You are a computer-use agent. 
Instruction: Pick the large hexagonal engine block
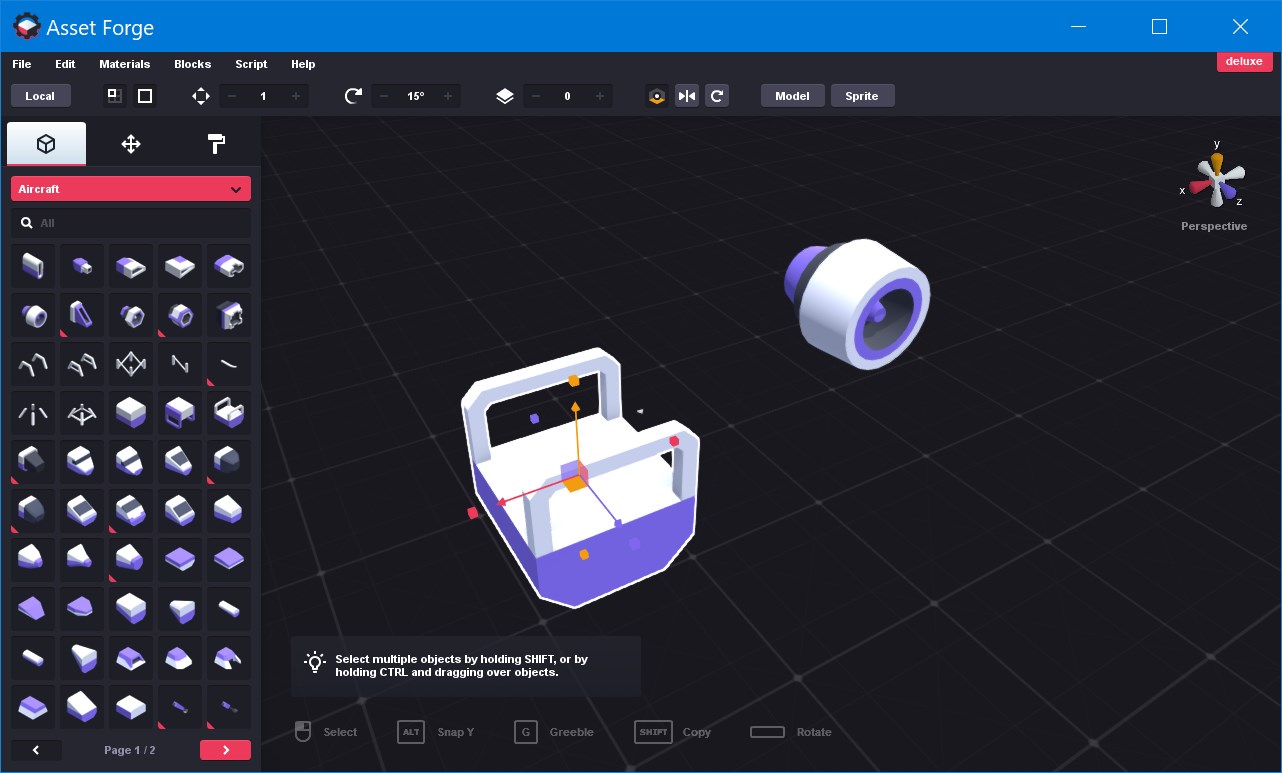180,315
